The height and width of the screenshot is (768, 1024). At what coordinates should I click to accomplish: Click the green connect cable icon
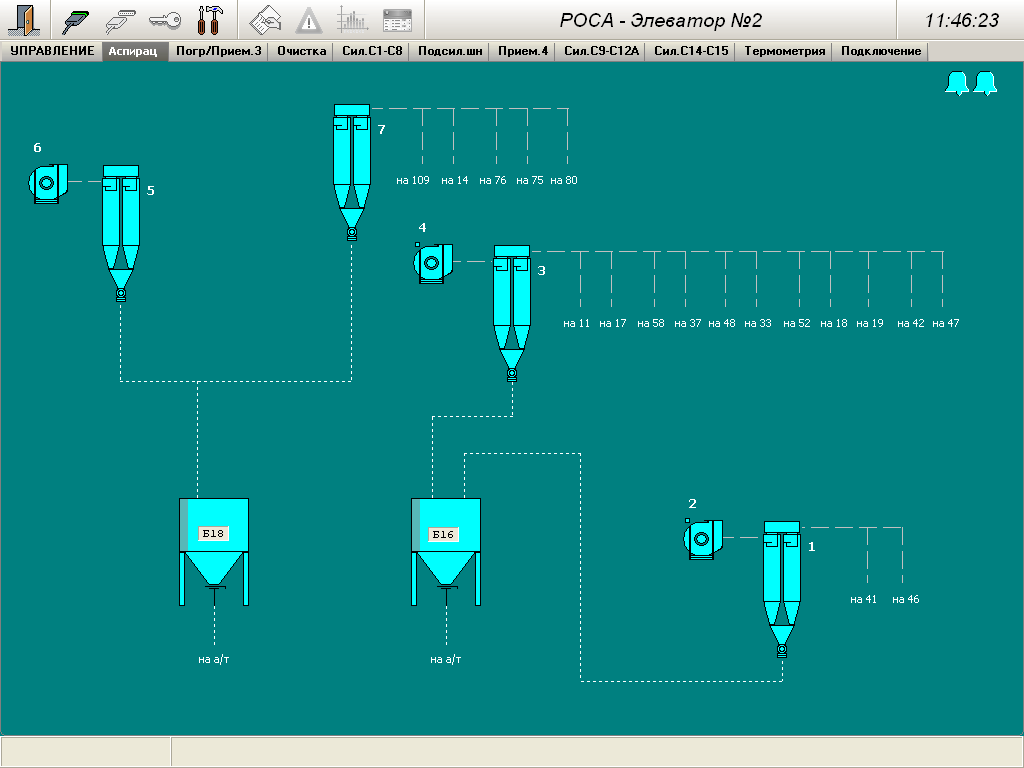point(77,20)
